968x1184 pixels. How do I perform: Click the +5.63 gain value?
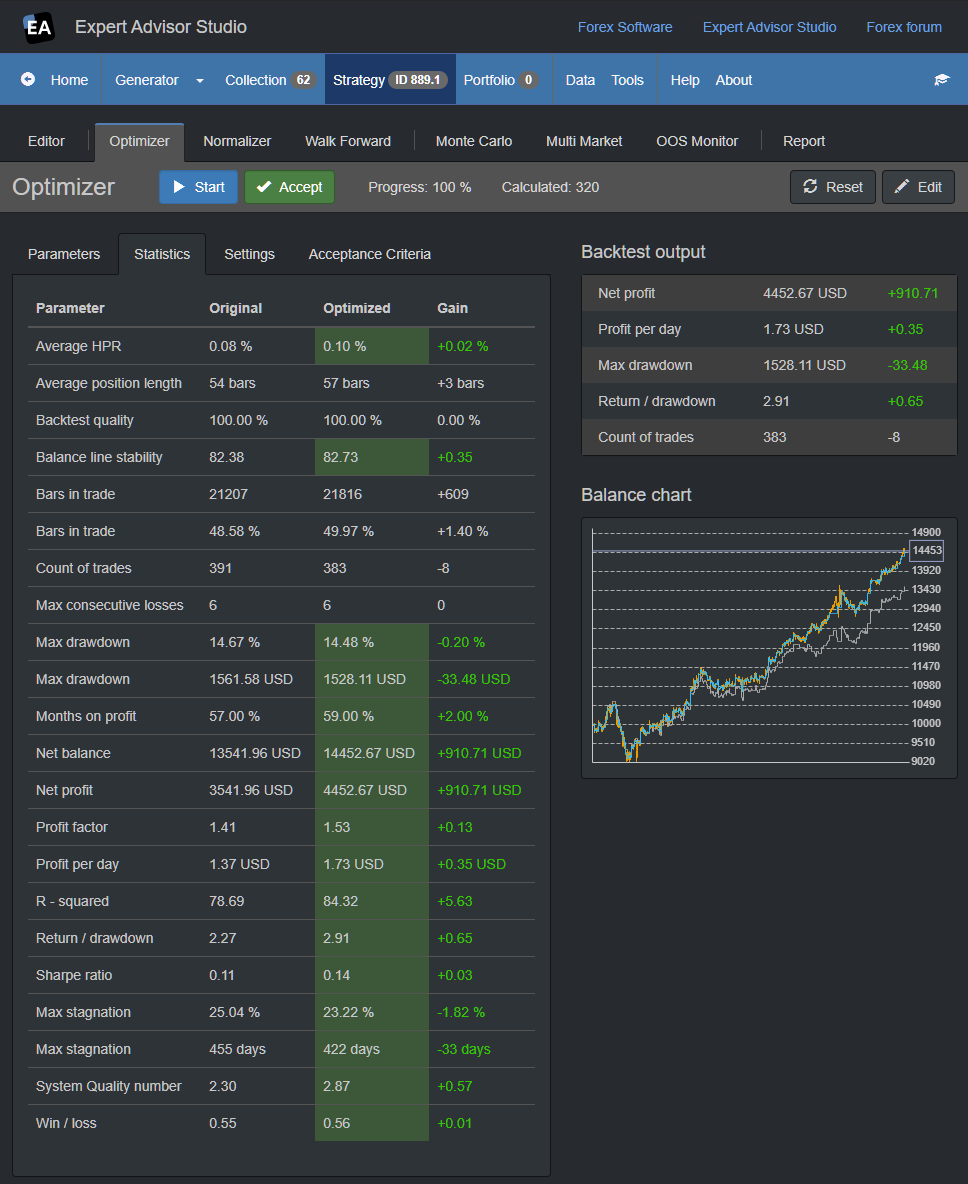[x=455, y=901]
